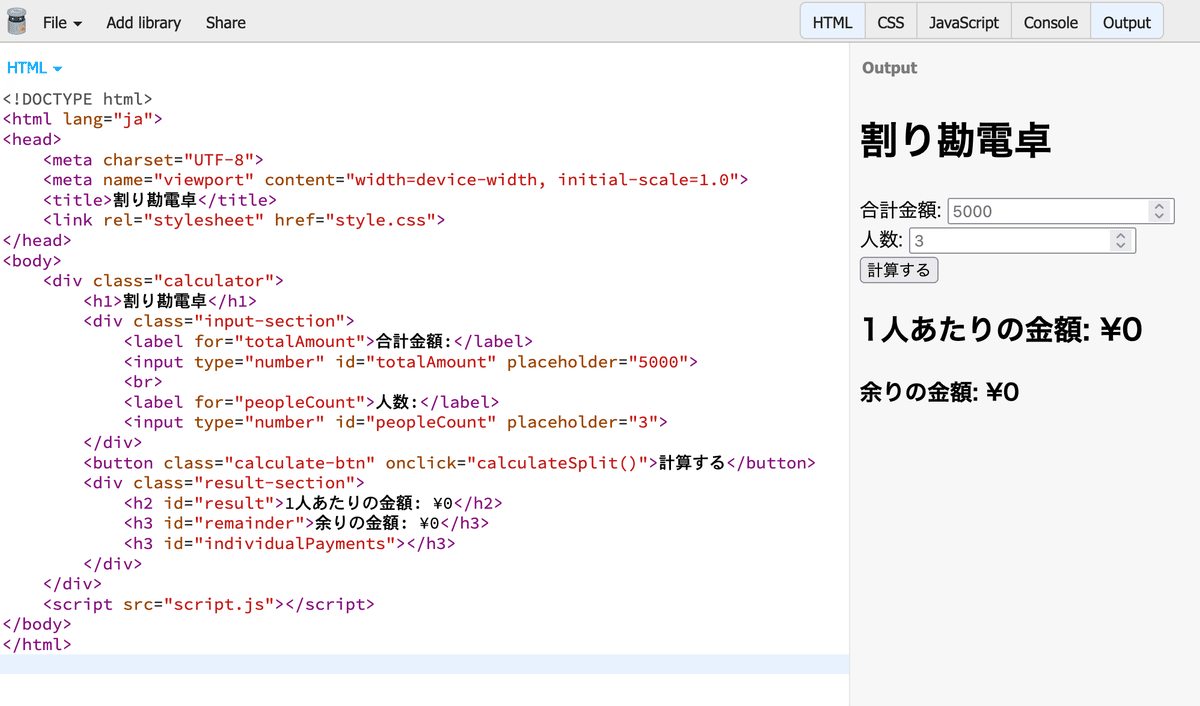The width and height of the screenshot is (1200, 706).
Task: Click the closing </body> tag line
Action: point(37,624)
